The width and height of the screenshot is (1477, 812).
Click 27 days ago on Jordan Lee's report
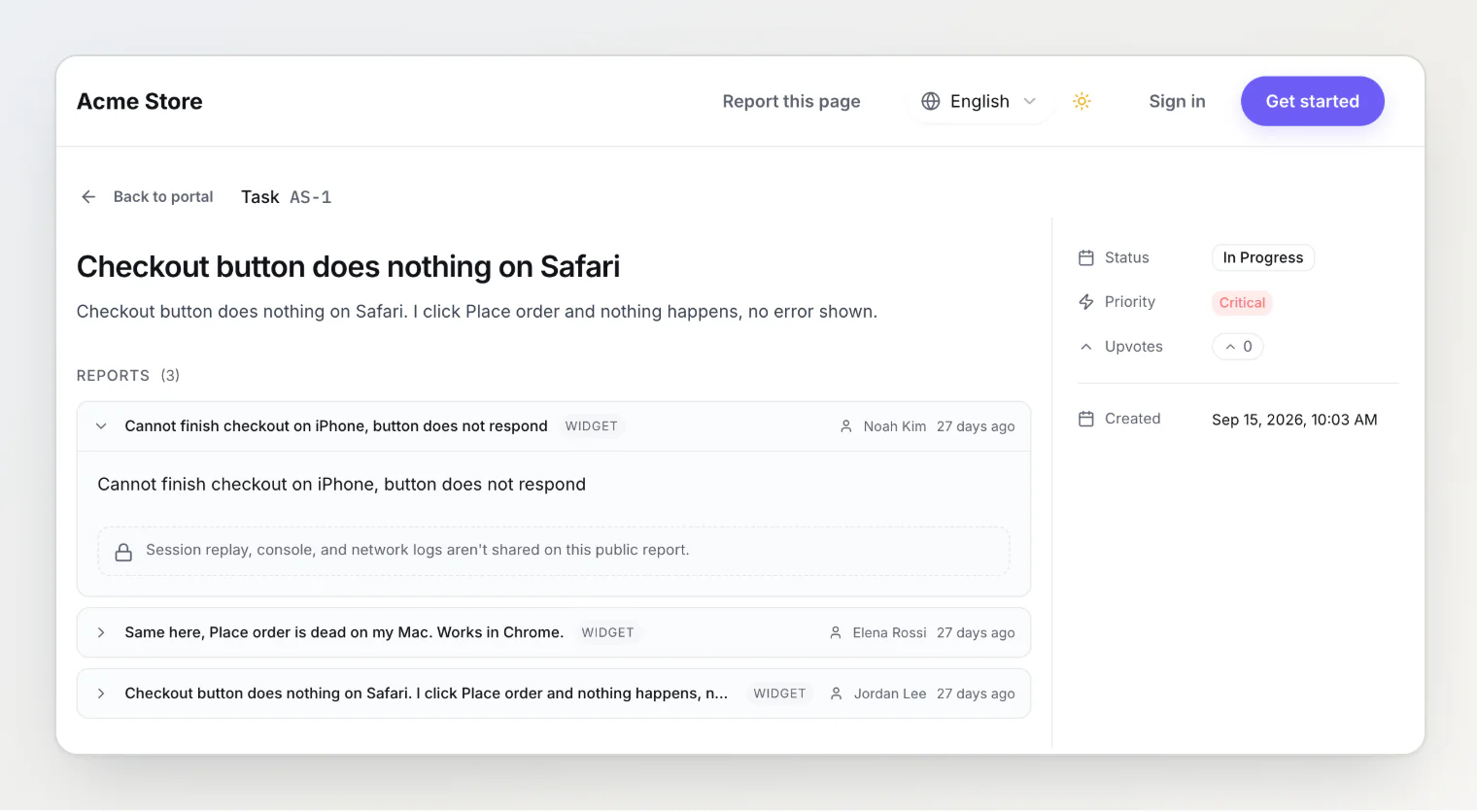pos(976,694)
